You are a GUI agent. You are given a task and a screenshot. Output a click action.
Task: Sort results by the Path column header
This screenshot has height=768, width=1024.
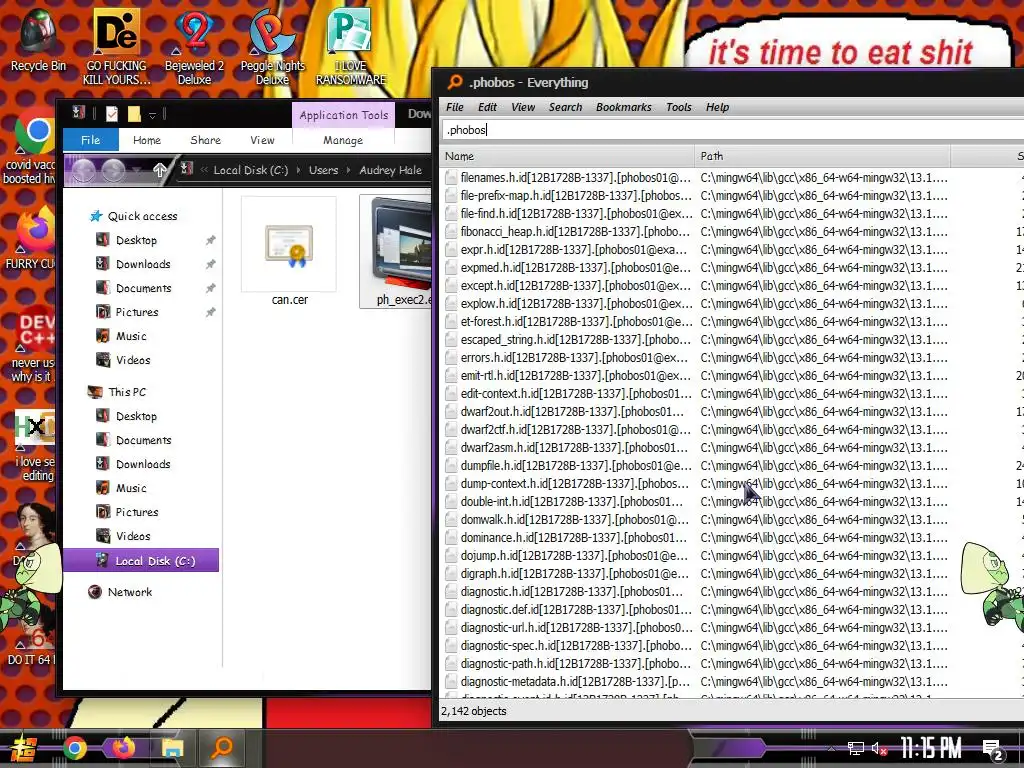pyautogui.click(x=823, y=156)
